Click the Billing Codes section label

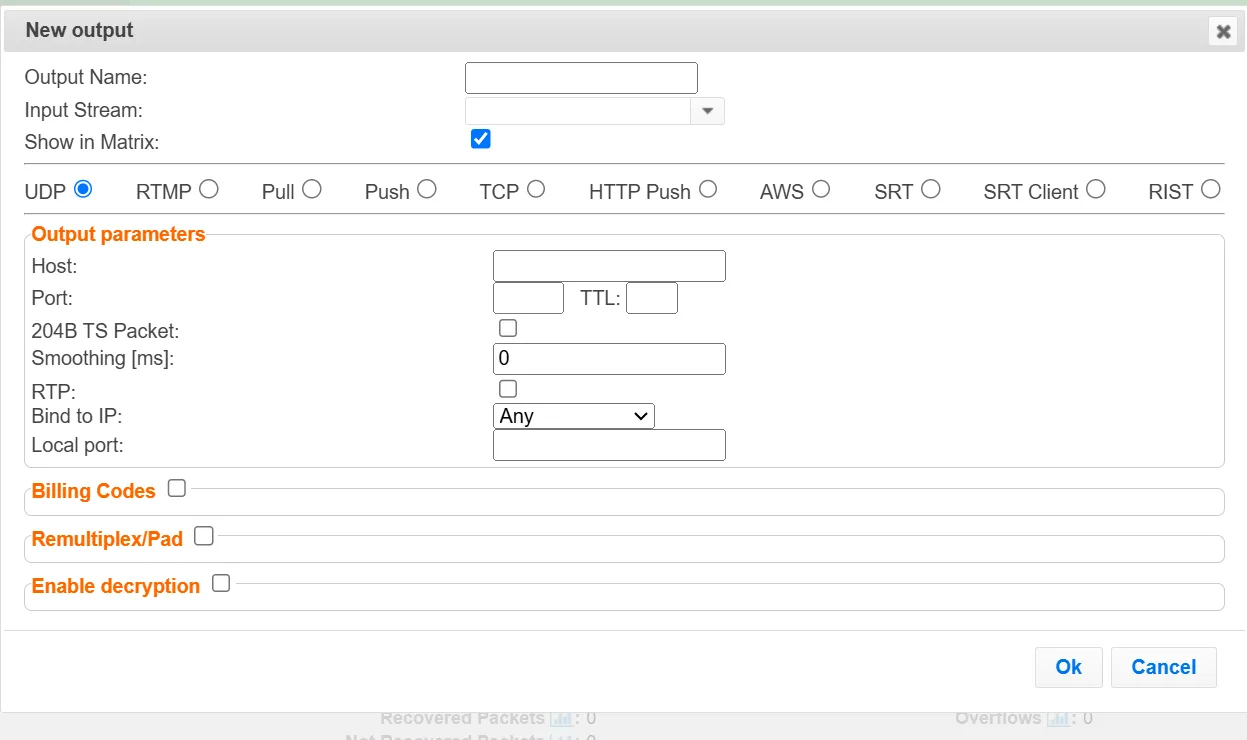coord(94,491)
